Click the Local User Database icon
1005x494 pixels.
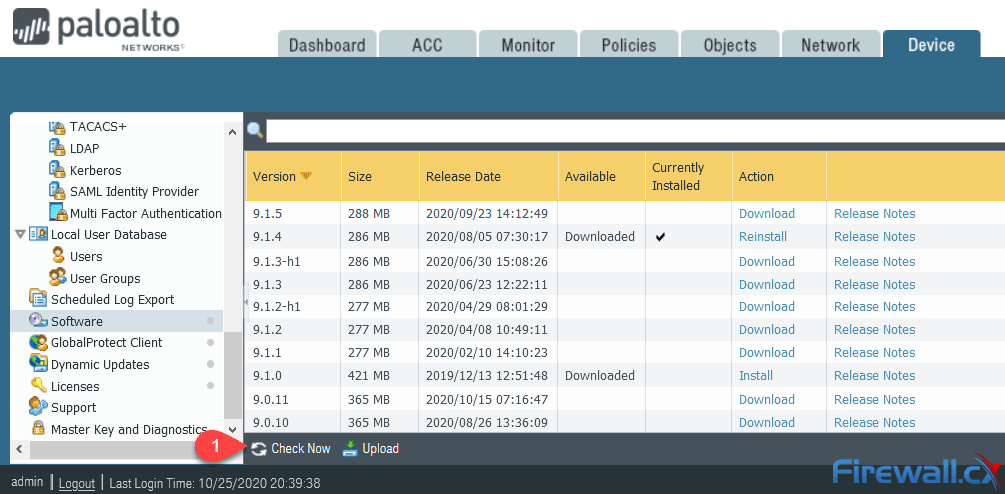pyautogui.click(x=38, y=235)
